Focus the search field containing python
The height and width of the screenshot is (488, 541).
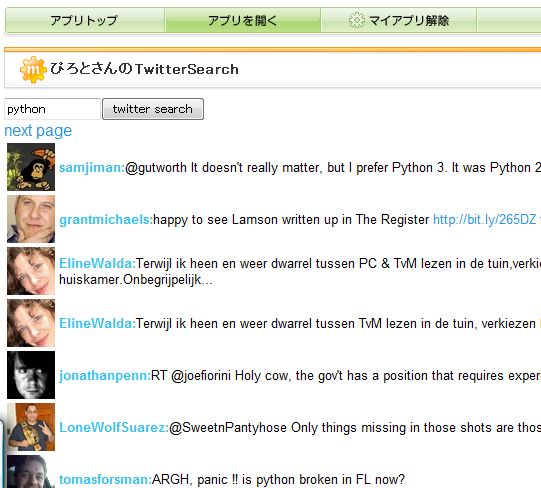[52, 109]
